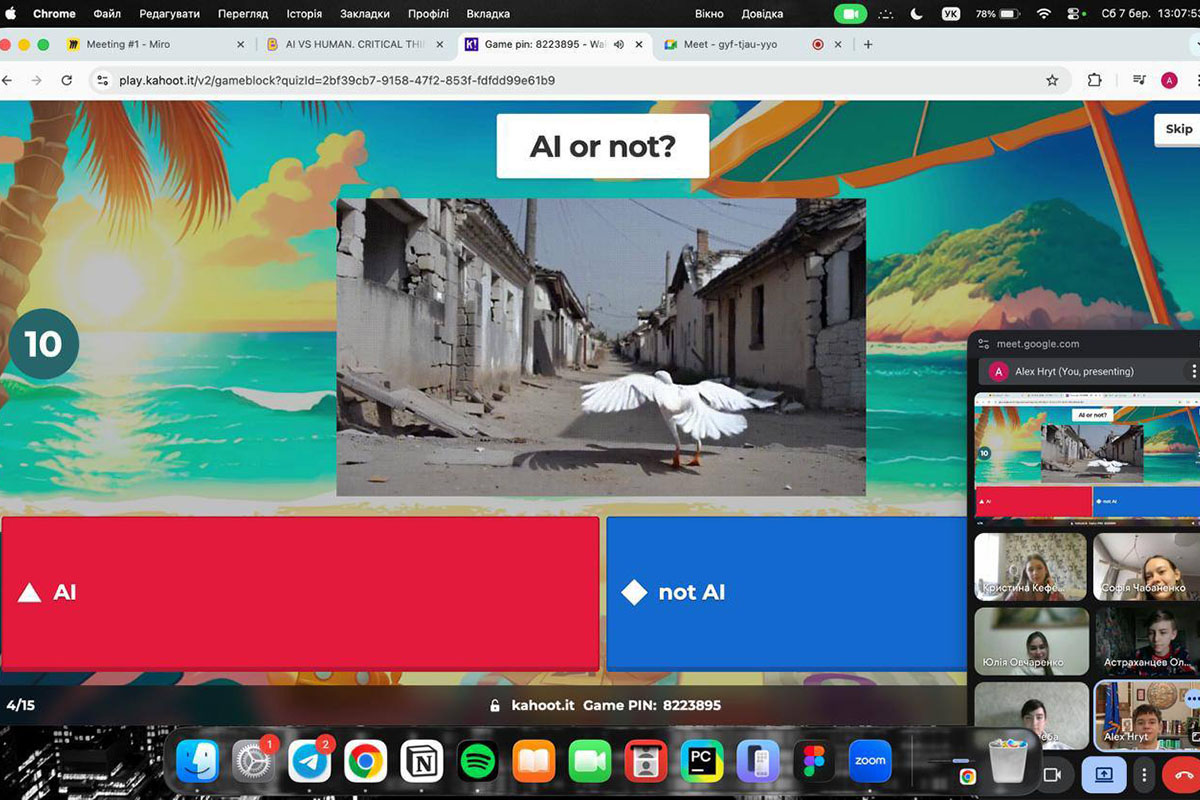Open Telegram from the Dock

tap(310, 762)
